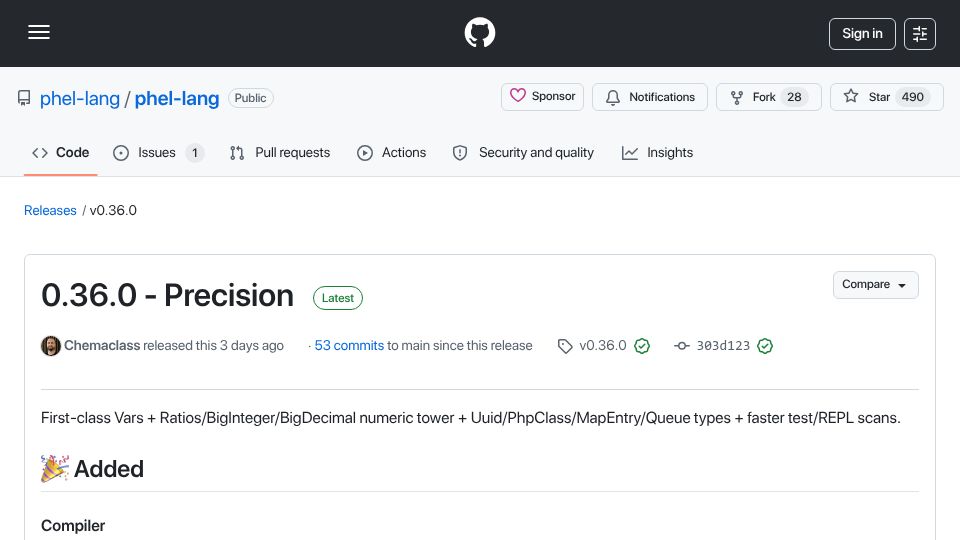Click the v0.36.0 breadcrumb text
Viewport: 960px width, 540px height.
click(113, 210)
